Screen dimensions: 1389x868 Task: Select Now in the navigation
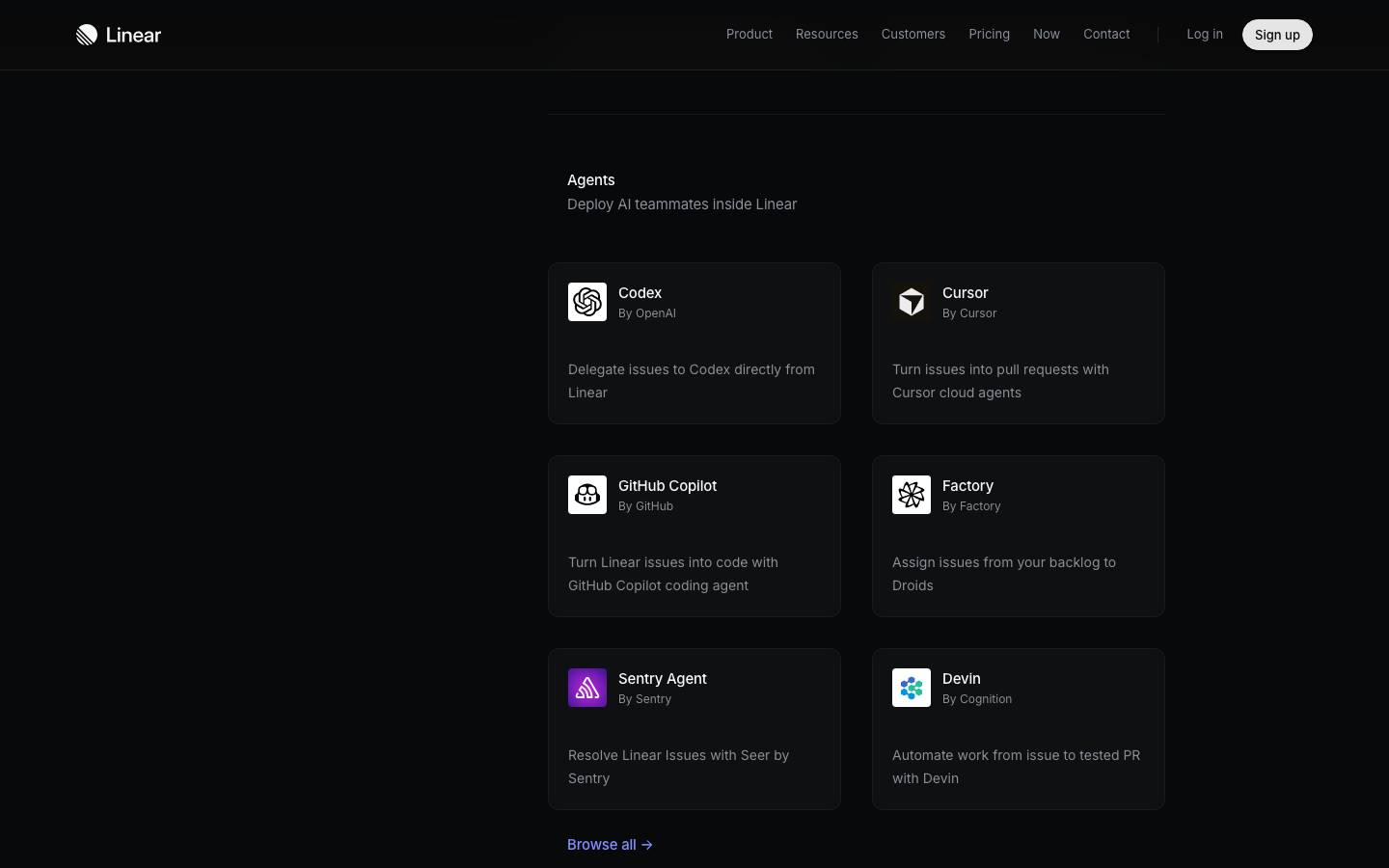pos(1047,34)
